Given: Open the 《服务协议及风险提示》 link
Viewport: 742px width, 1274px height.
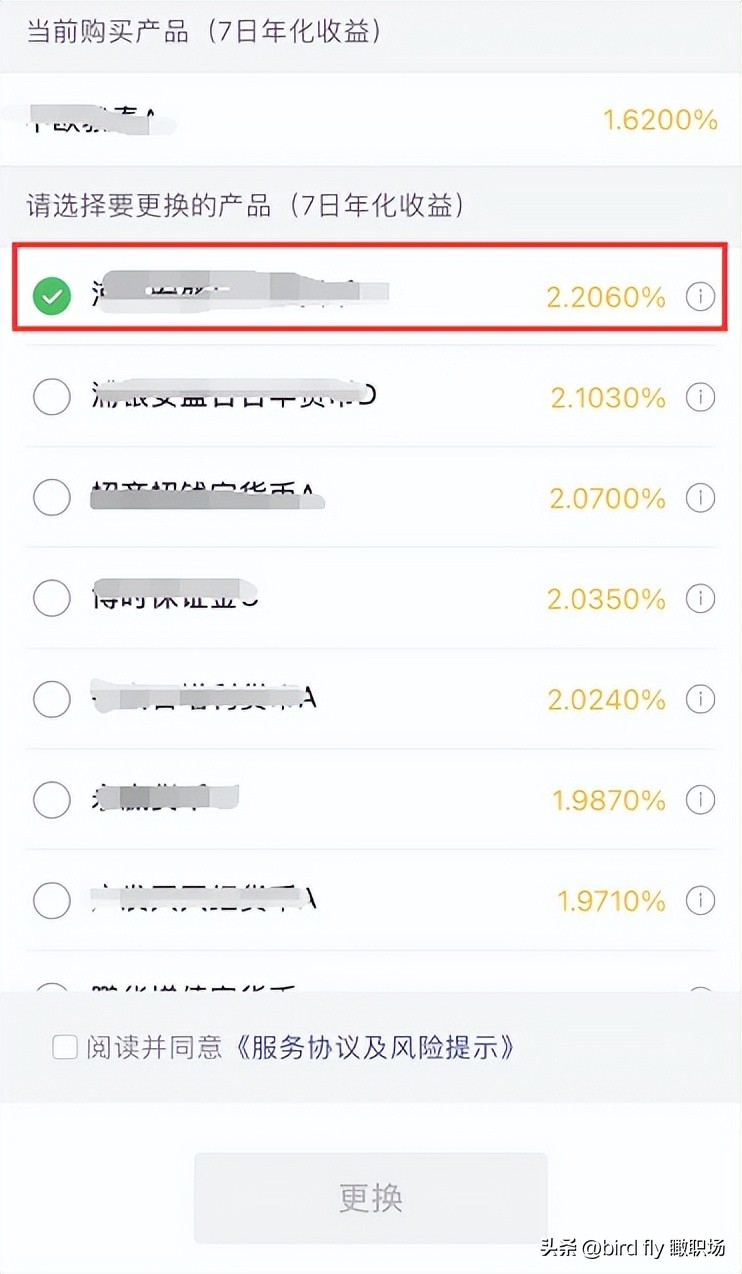Looking at the screenshot, I should [x=376, y=1047].
